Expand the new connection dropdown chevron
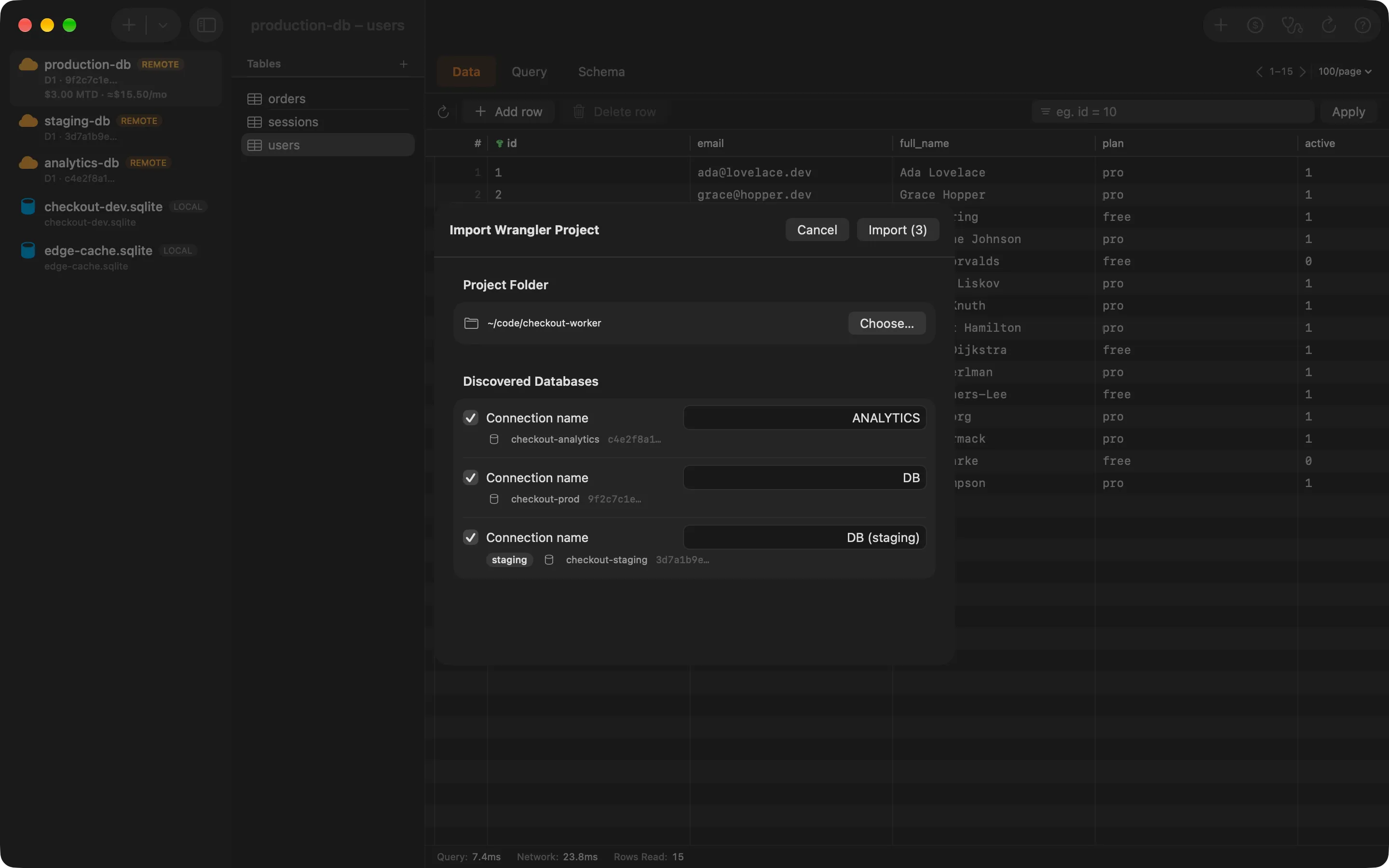The image size is (1389, 868). 163,25
